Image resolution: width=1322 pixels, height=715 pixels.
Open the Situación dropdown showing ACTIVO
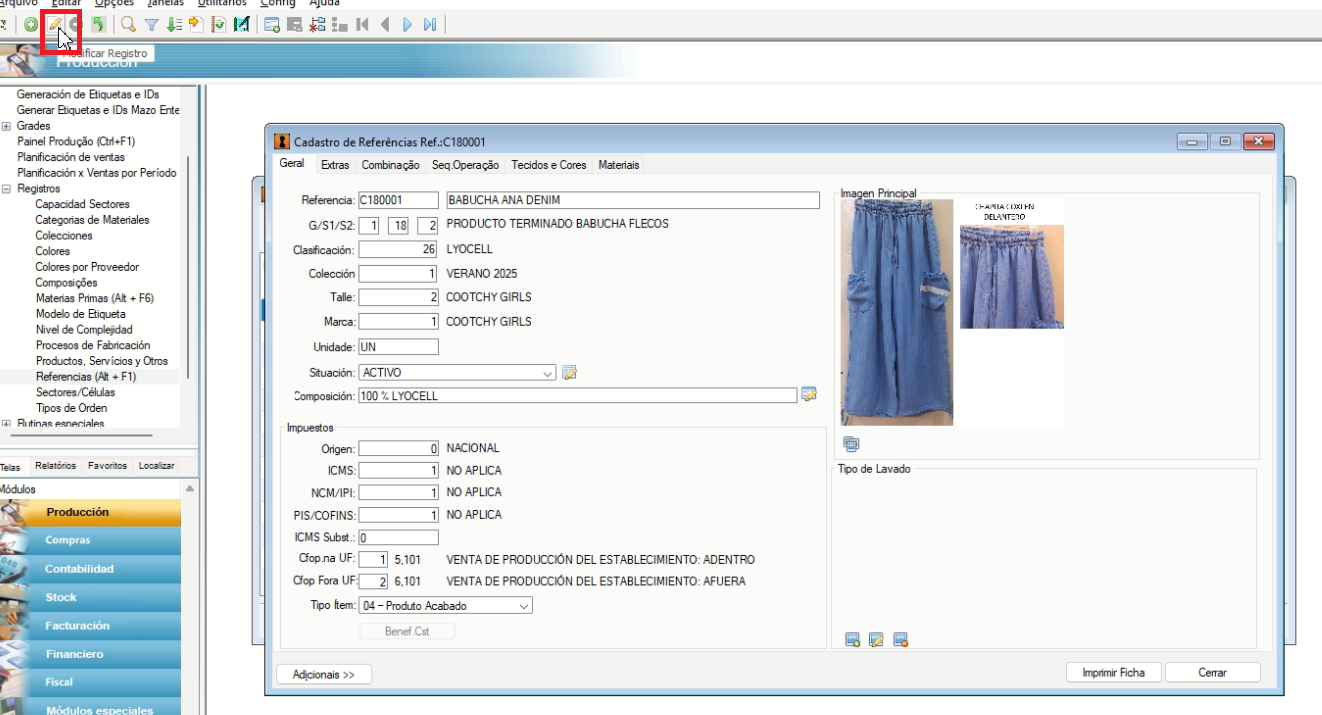457,373
